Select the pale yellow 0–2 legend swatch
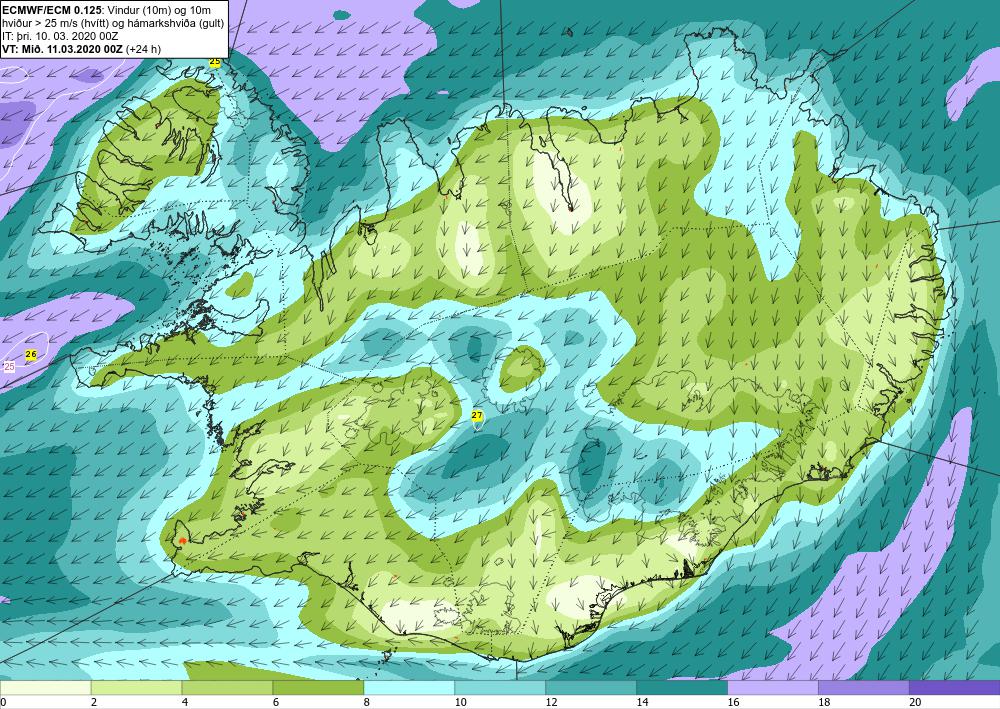This screenshot has width=1000, height=709. tap(45, 687)
